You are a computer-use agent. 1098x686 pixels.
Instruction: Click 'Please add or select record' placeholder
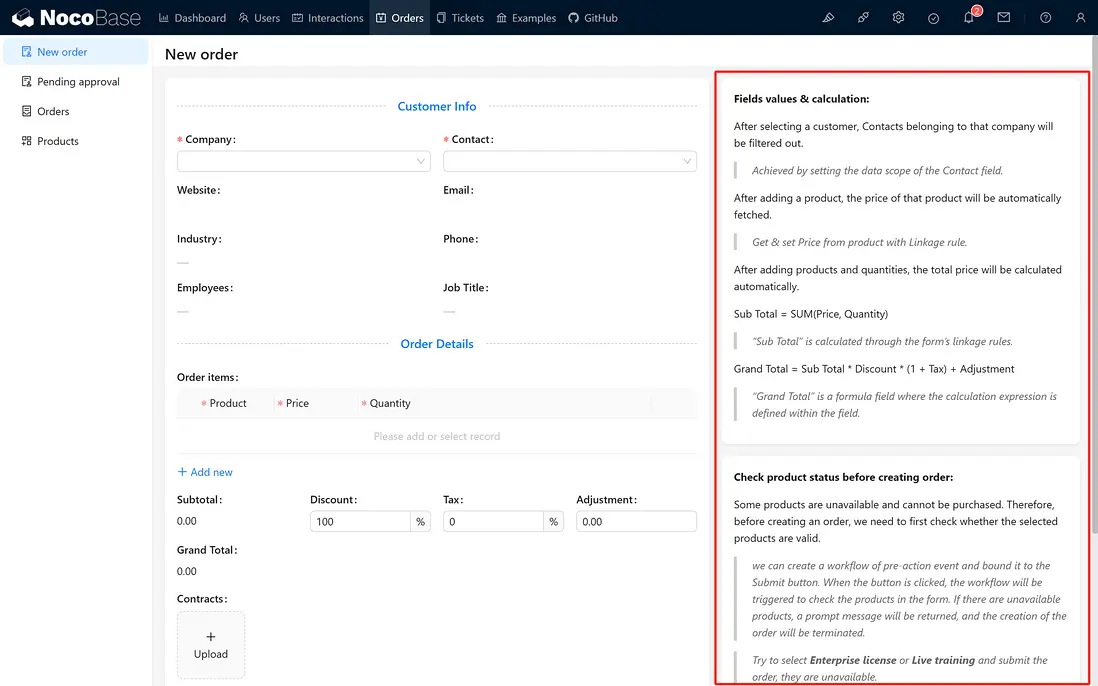tap(437, 436)
